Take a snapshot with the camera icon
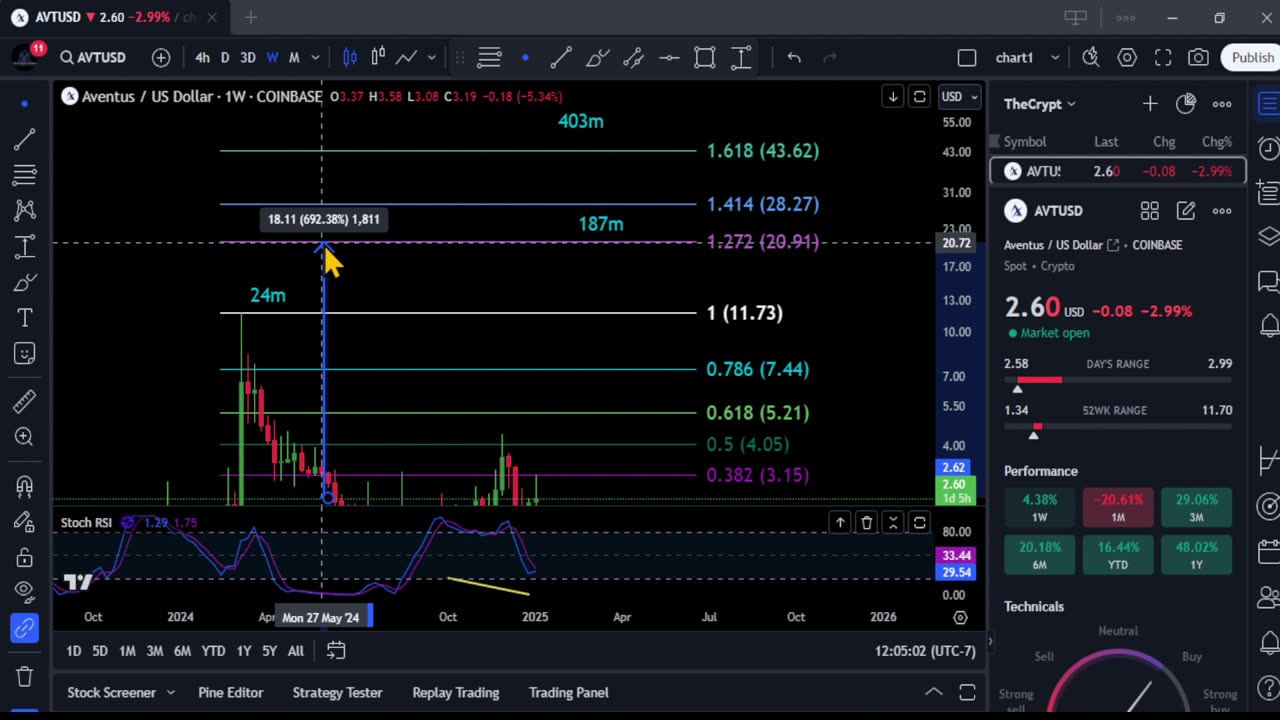This screenshot has height=720, width=1280. (1199, 57)
